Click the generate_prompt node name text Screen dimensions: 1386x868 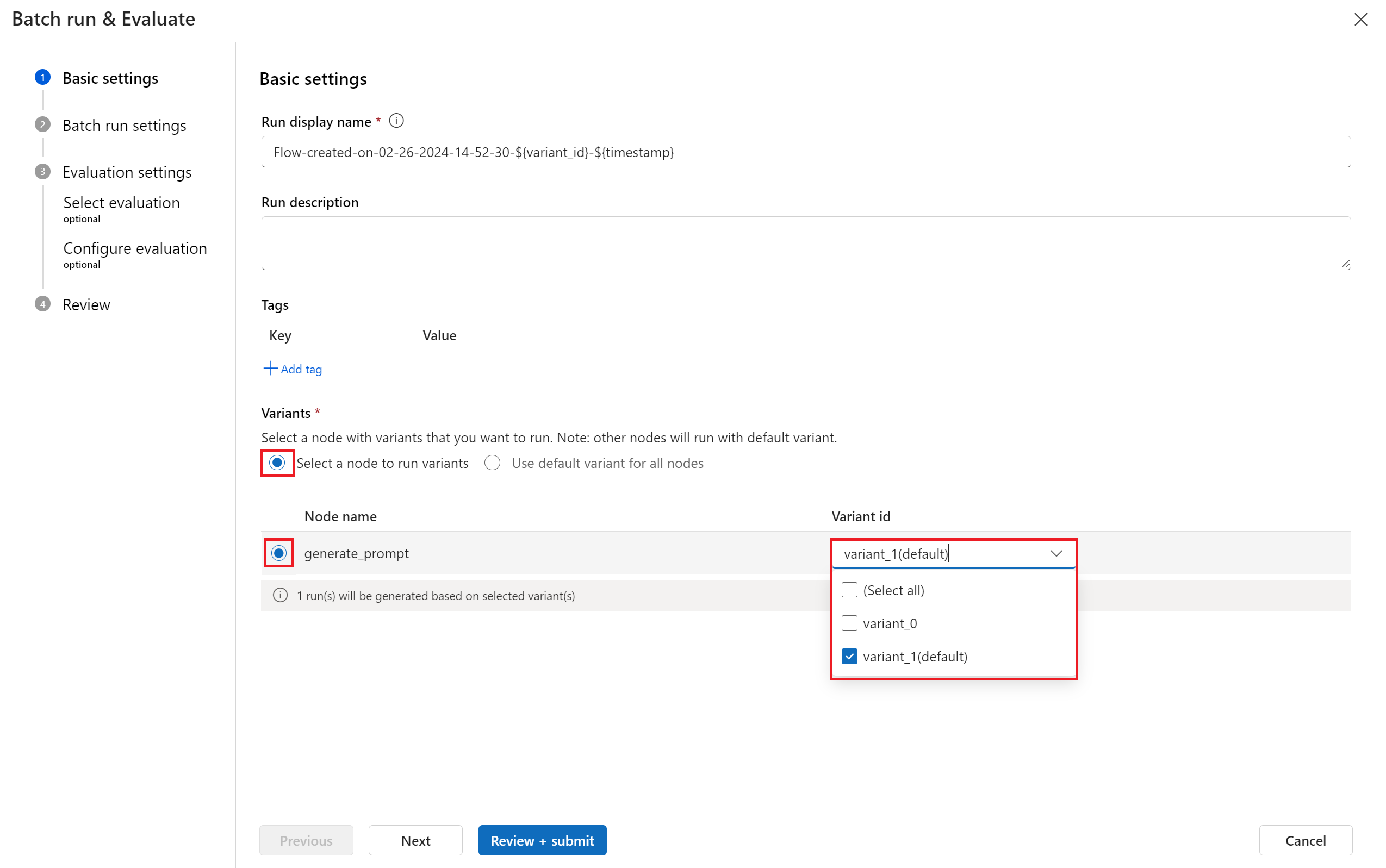click(x=357, y=553)
